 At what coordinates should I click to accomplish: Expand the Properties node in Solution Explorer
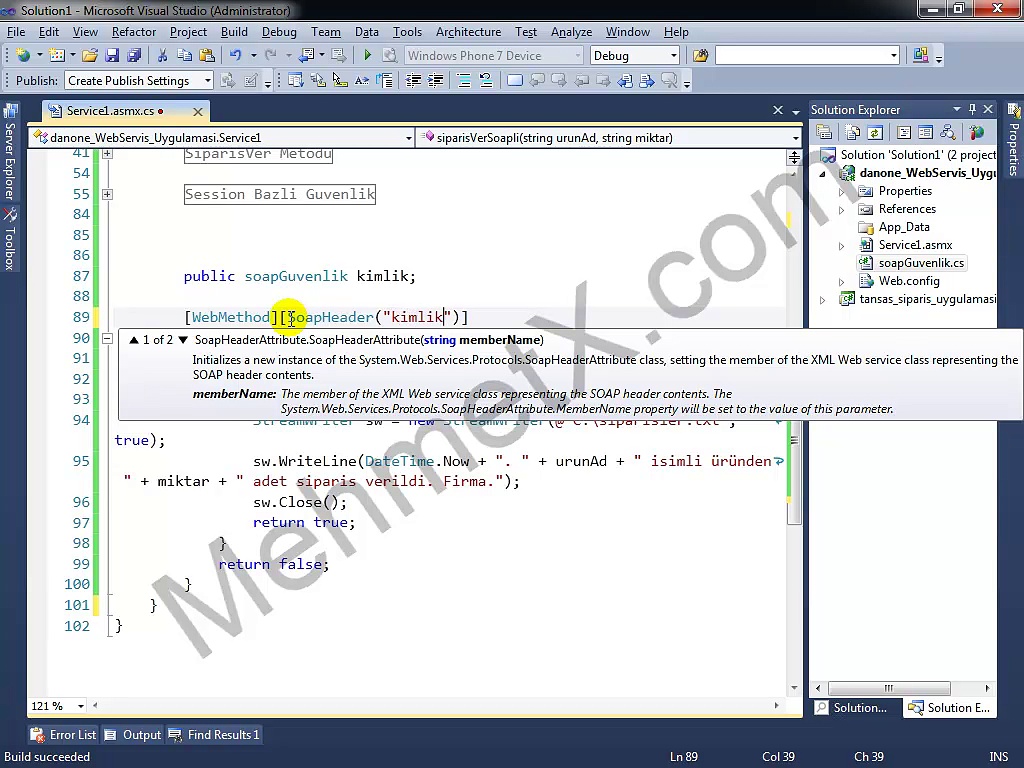click(x=842, y=192)
